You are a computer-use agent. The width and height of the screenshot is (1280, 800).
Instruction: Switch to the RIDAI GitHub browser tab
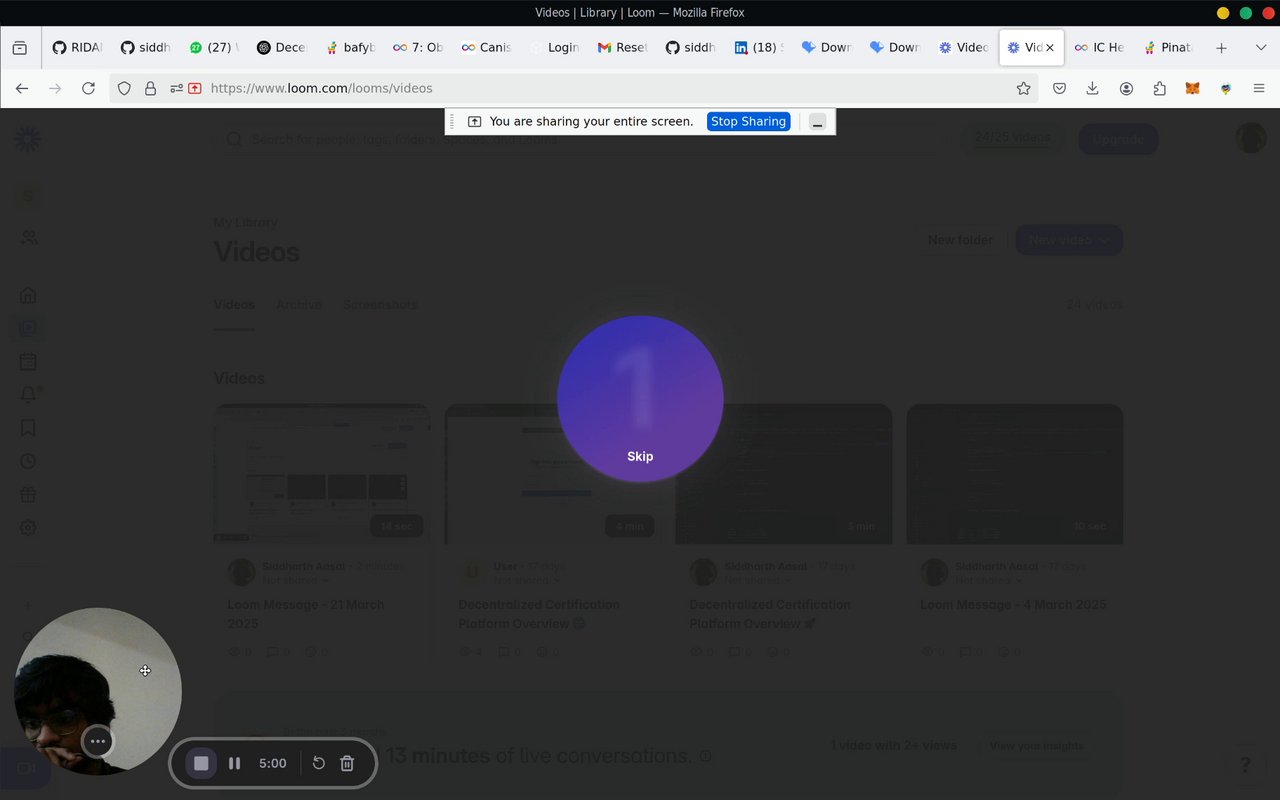pyautogui.click(x=77, y=47)
